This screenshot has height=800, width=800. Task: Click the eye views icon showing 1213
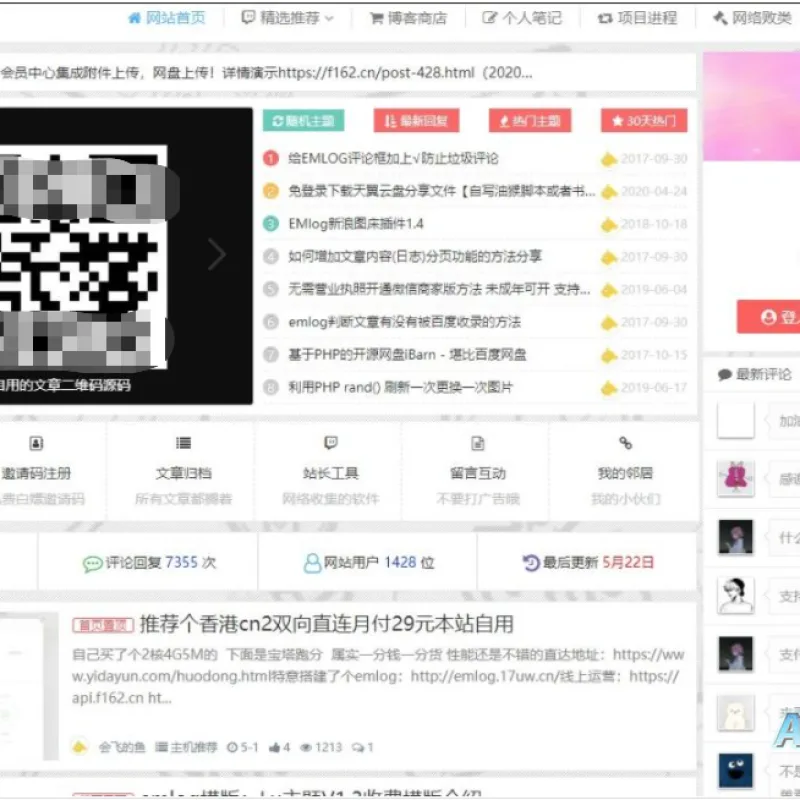click(x=306, y=747)
